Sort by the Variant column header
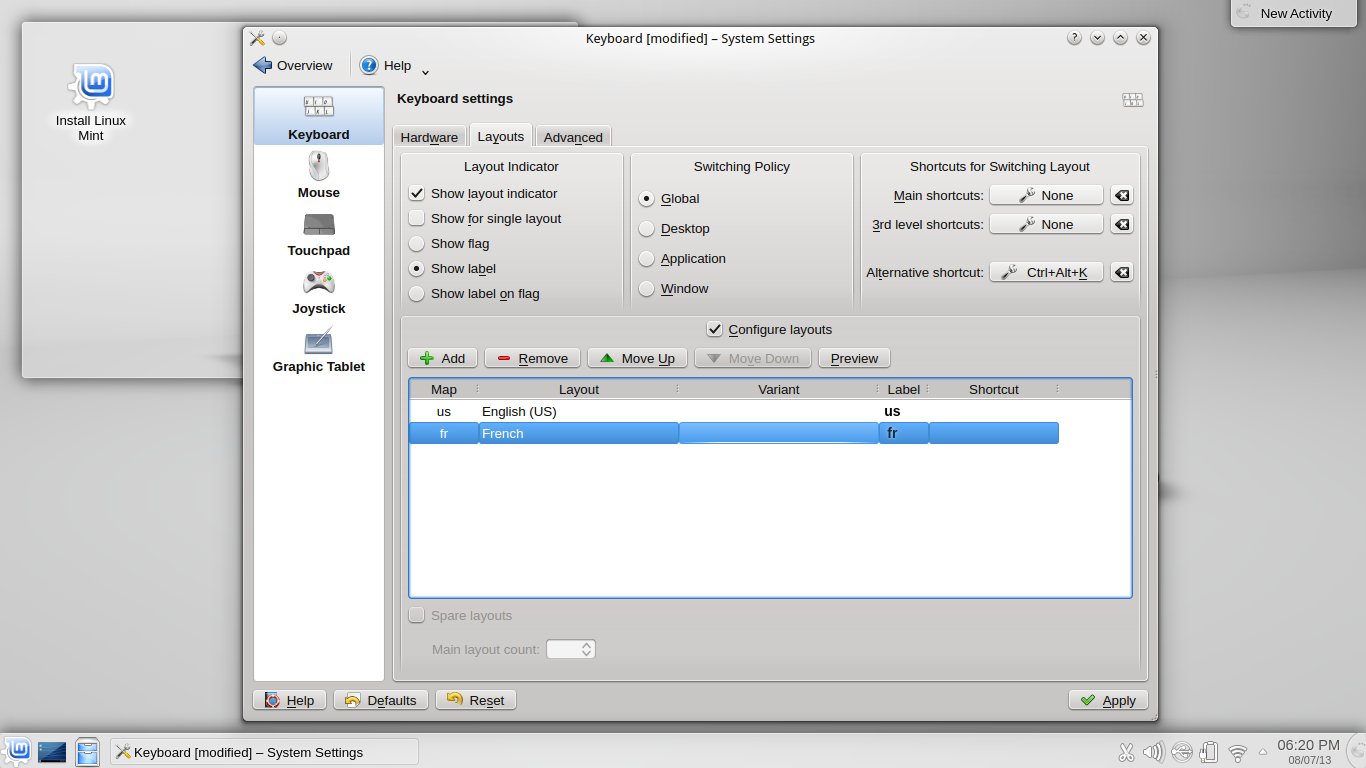1366x768 pixels. [x=779, y=390]
